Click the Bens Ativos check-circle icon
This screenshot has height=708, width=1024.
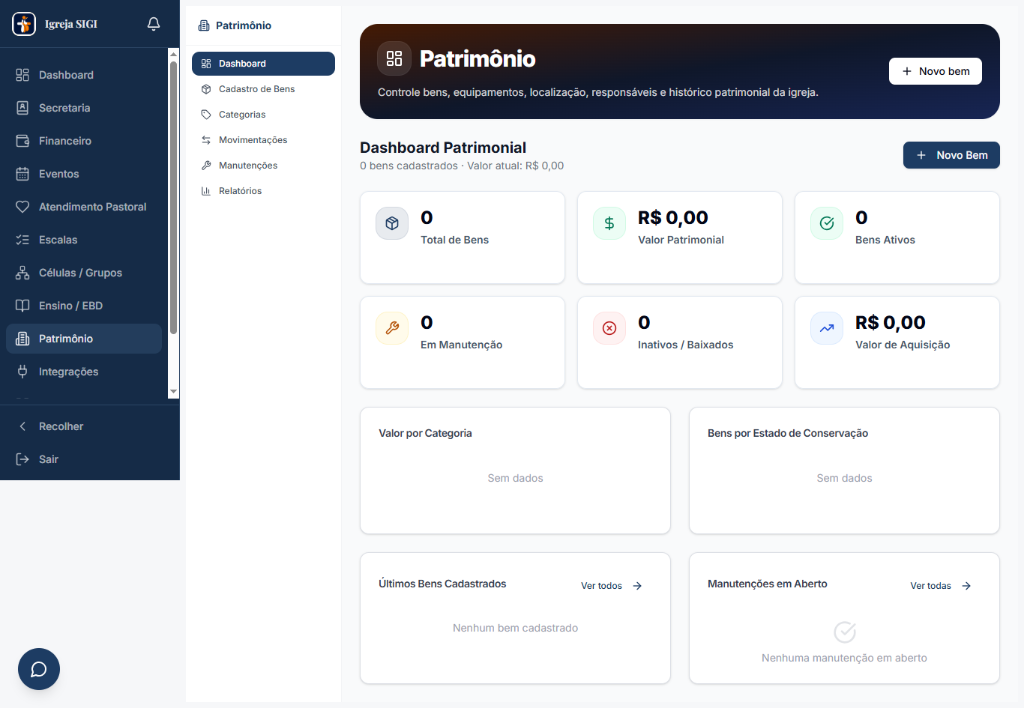(827, 223)
